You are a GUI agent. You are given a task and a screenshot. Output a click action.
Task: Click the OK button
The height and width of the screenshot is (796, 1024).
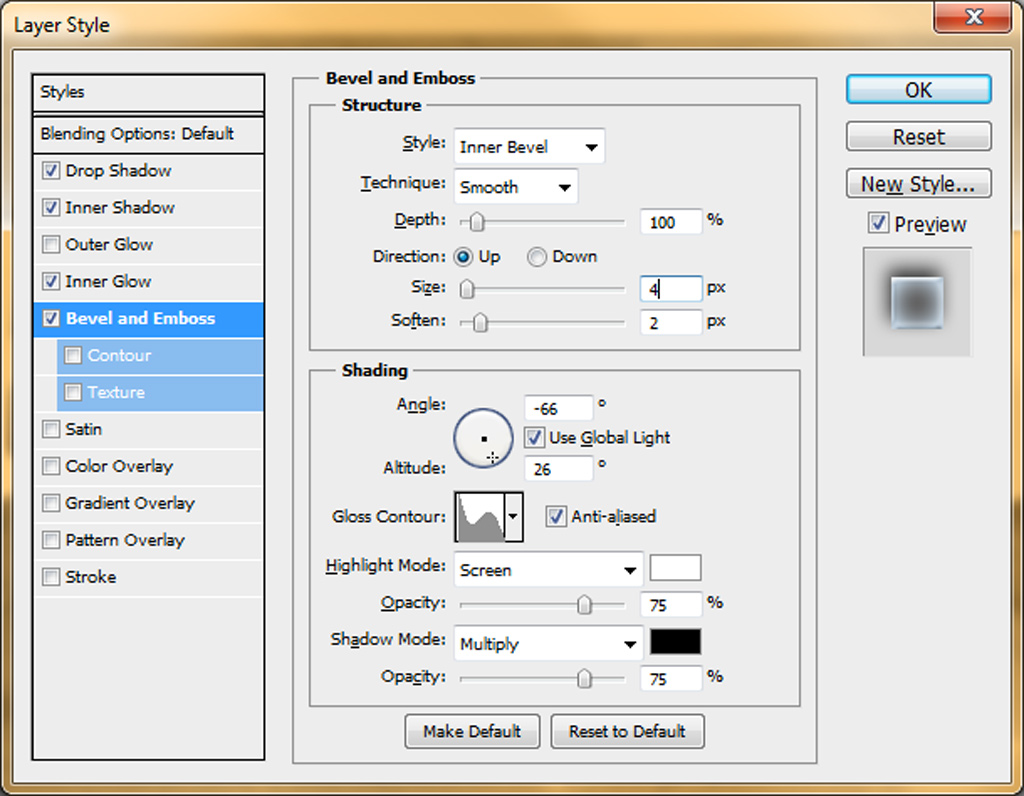[x=919, y=89]
